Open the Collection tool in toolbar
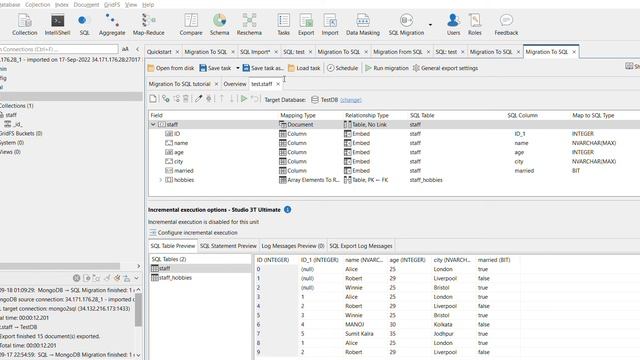This screenshot has width=640, height=360. point(24,24)
